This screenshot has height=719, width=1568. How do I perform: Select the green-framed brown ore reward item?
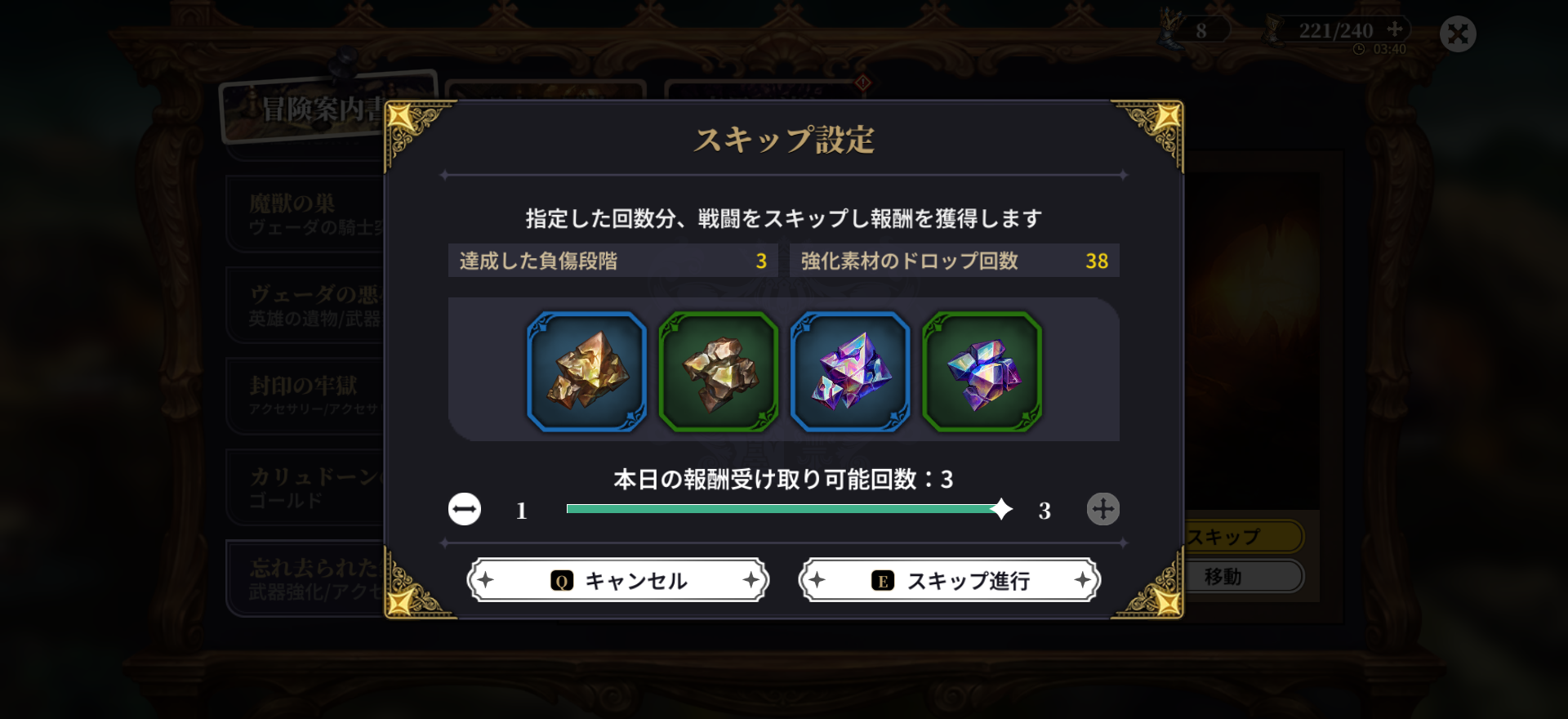tap(719, 372)
